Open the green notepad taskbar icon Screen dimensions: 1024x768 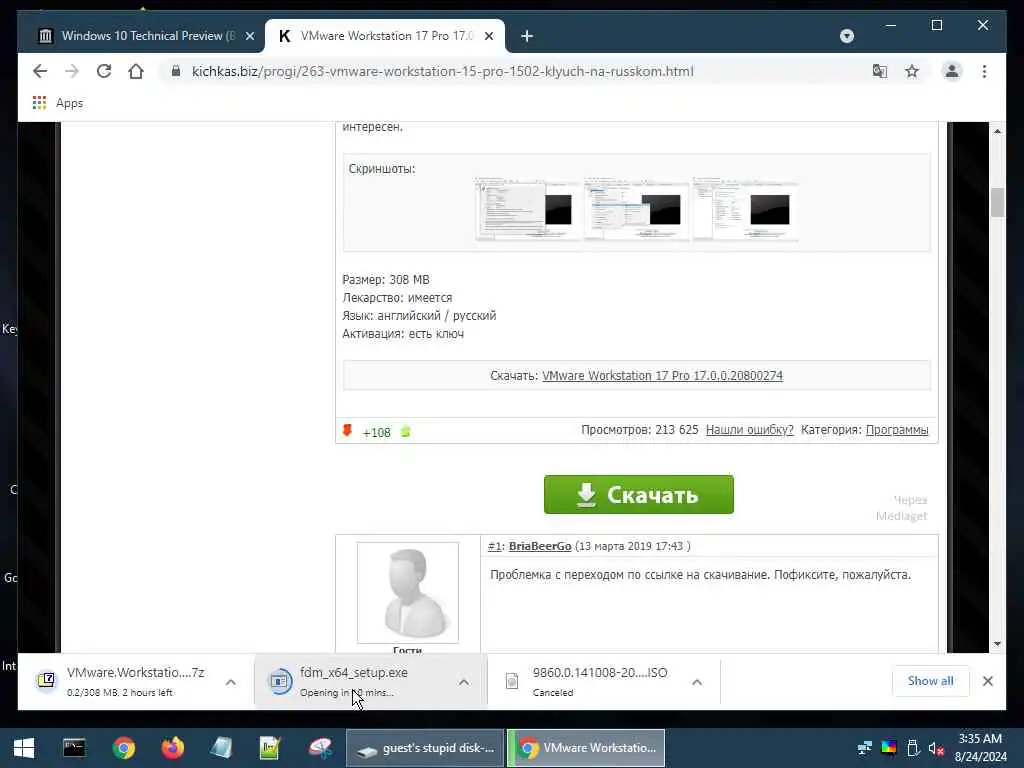coord(270,748)
